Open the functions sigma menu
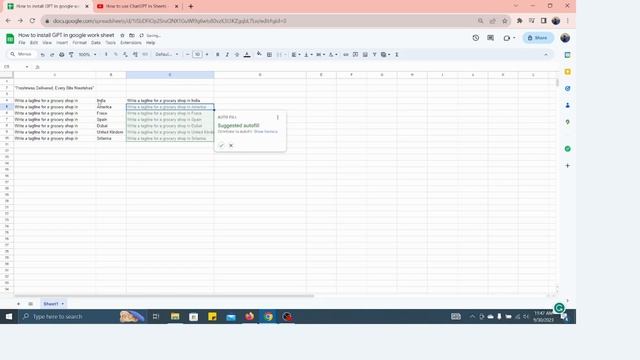The width and height of the screenshot is (640, 360). (396, 54)
